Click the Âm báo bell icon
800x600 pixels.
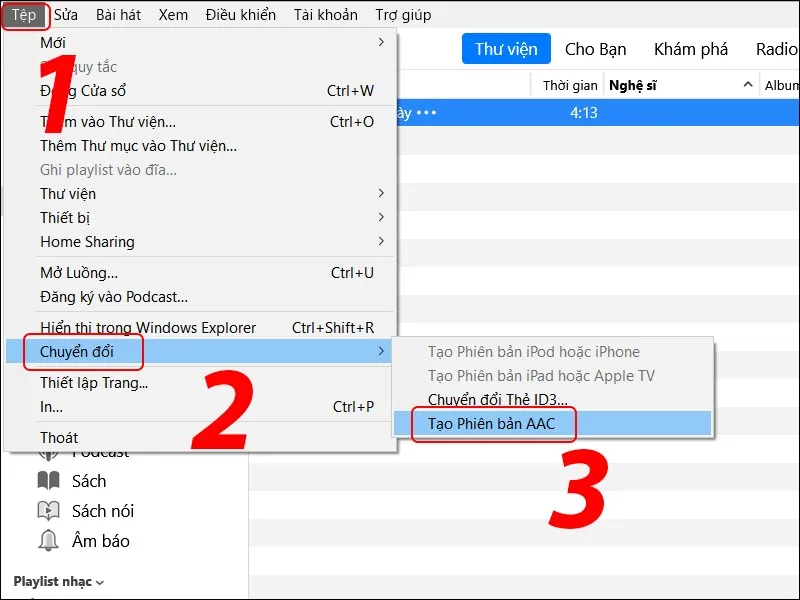(49, 541)
